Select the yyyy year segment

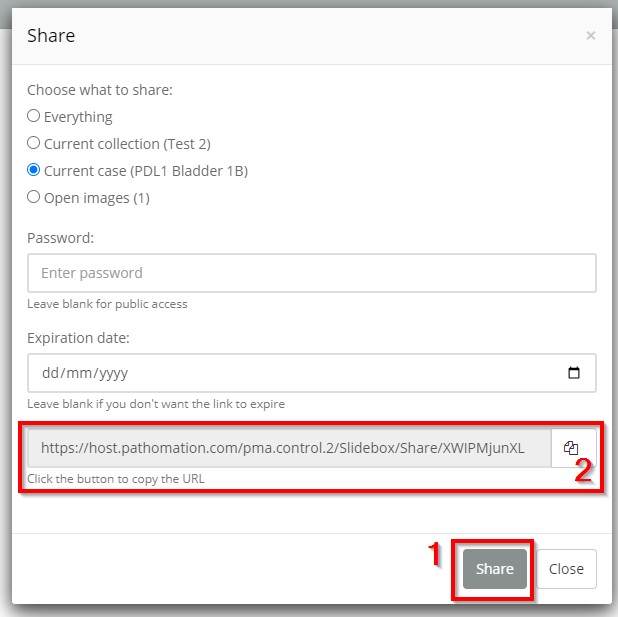[110, 373]
